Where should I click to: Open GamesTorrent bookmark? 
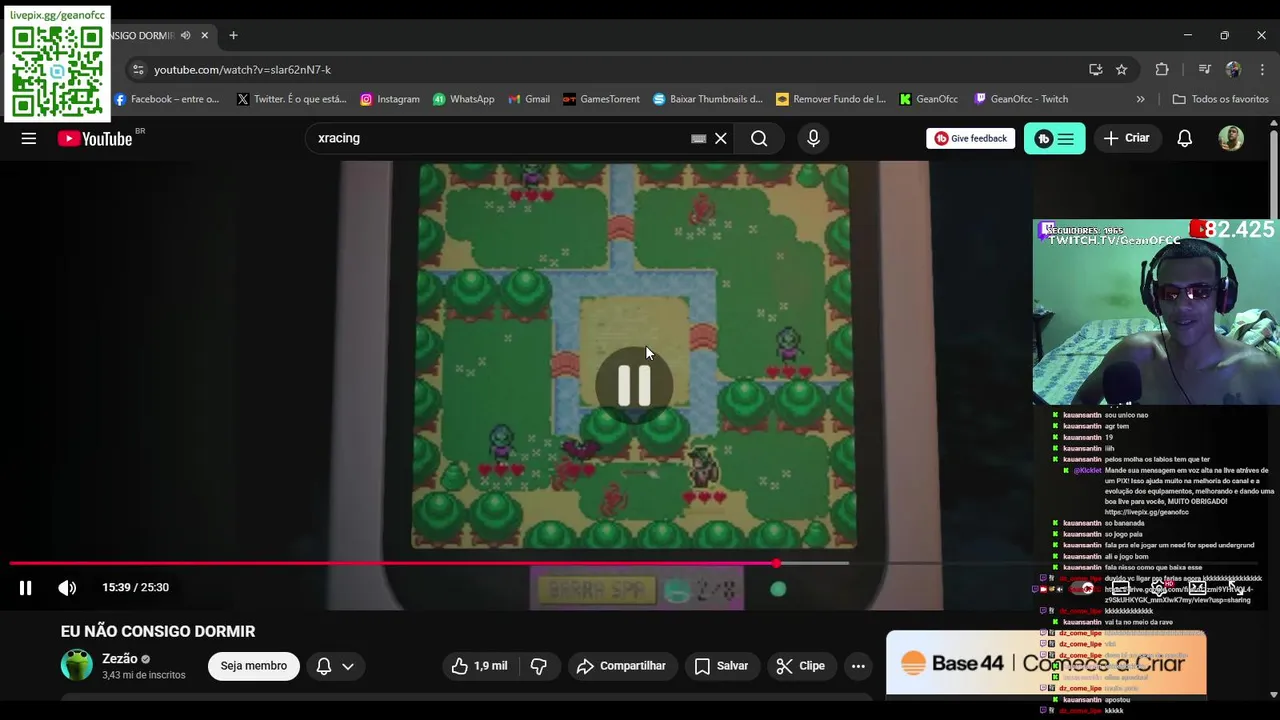[601, 99]
